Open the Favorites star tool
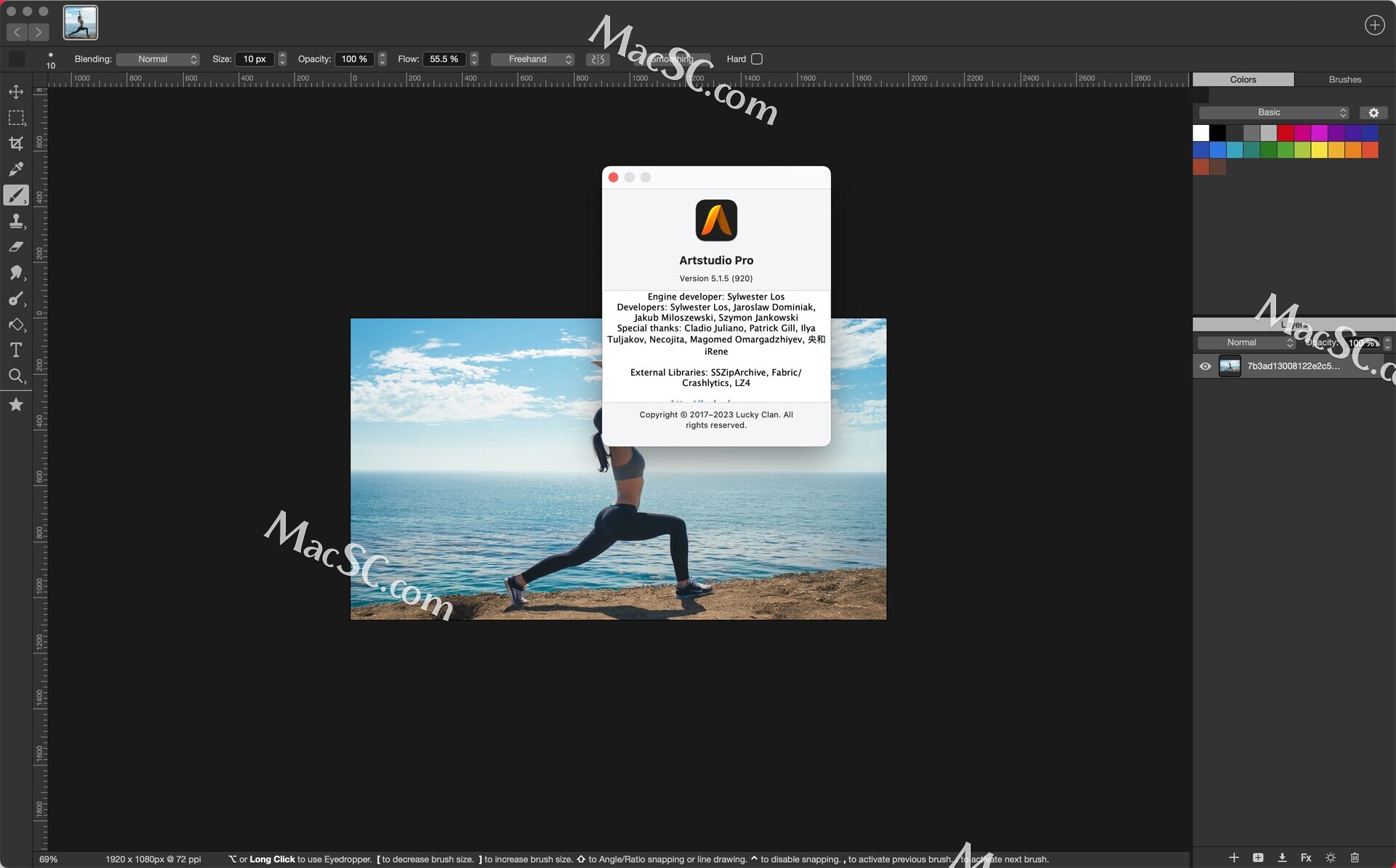This screenshot has height=868, width=1396. point(16,405)
